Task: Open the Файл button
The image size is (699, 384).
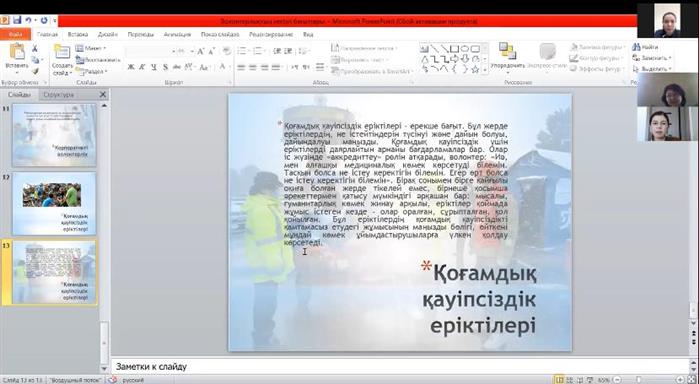Action: point(16,34)
